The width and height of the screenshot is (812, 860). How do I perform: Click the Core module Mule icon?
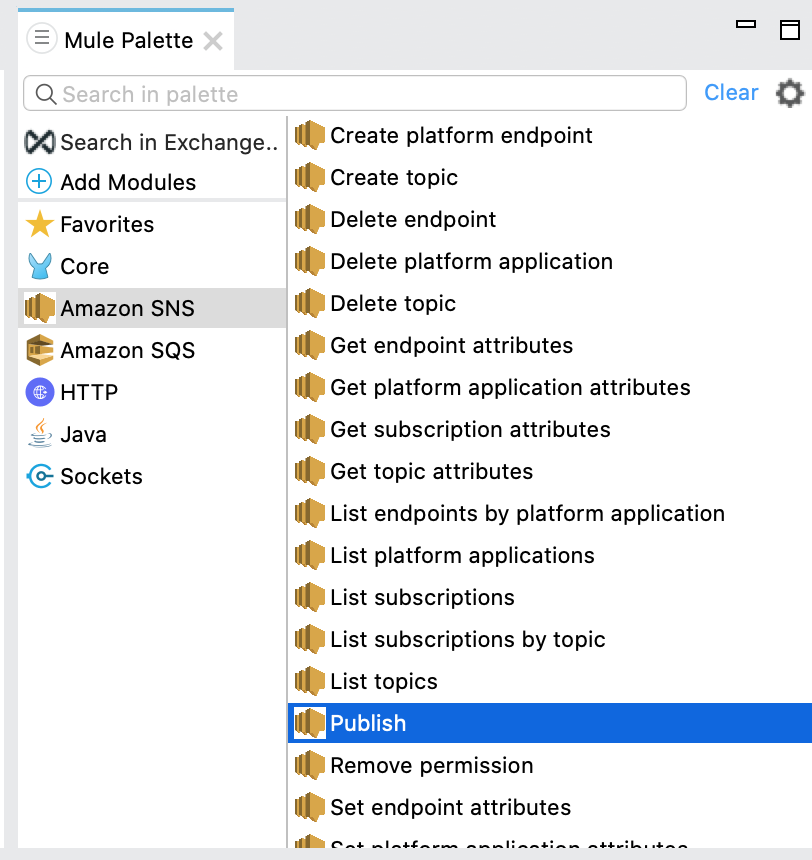(x=40, y=267)
